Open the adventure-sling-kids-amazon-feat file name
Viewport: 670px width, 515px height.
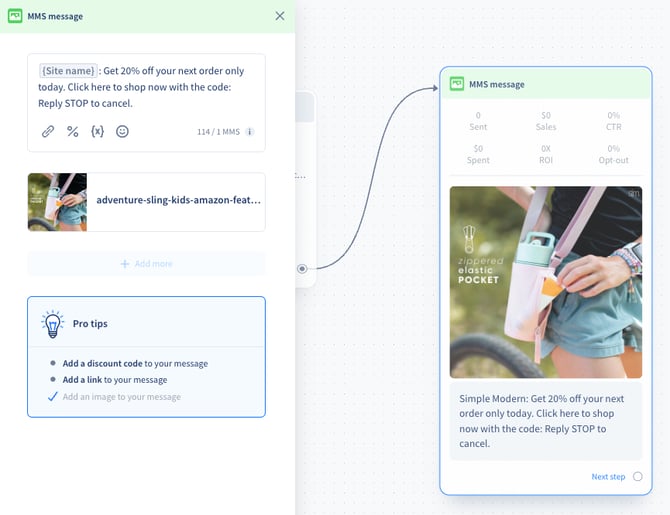pyautogui.click(x=178, y=200)
